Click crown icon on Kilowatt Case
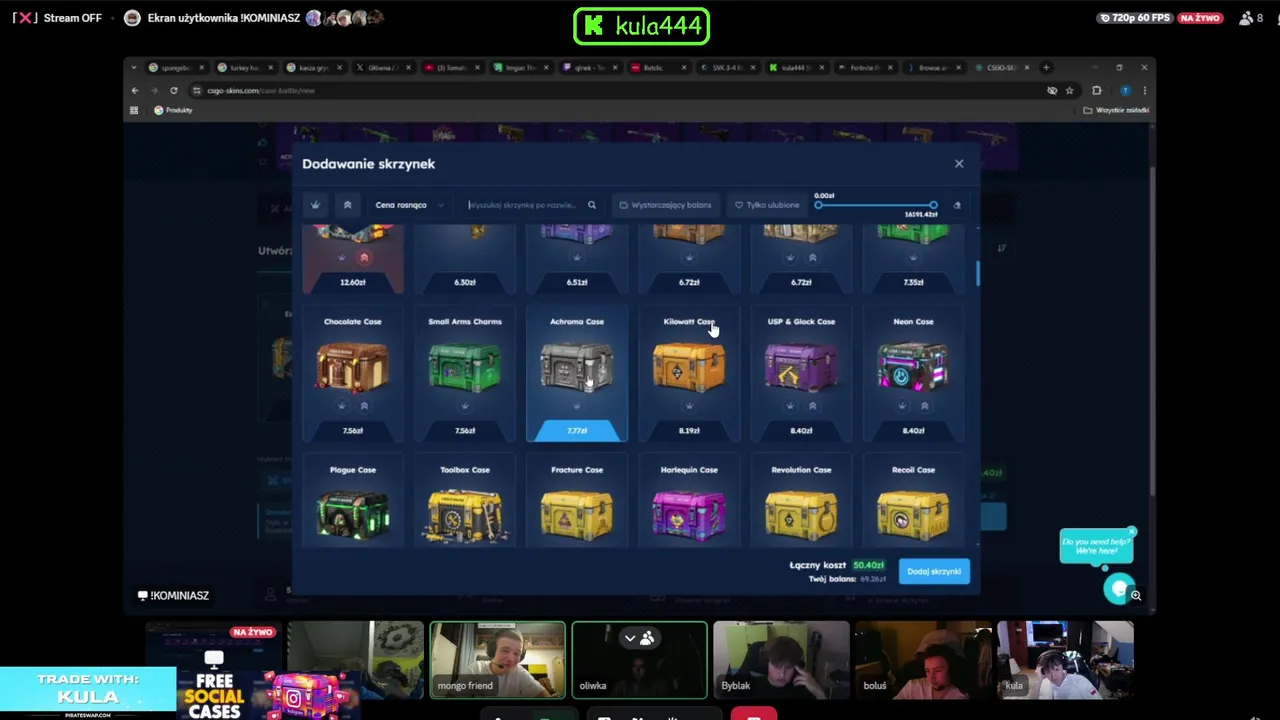This screenshot has height=720, width=1280. point(689,406)
